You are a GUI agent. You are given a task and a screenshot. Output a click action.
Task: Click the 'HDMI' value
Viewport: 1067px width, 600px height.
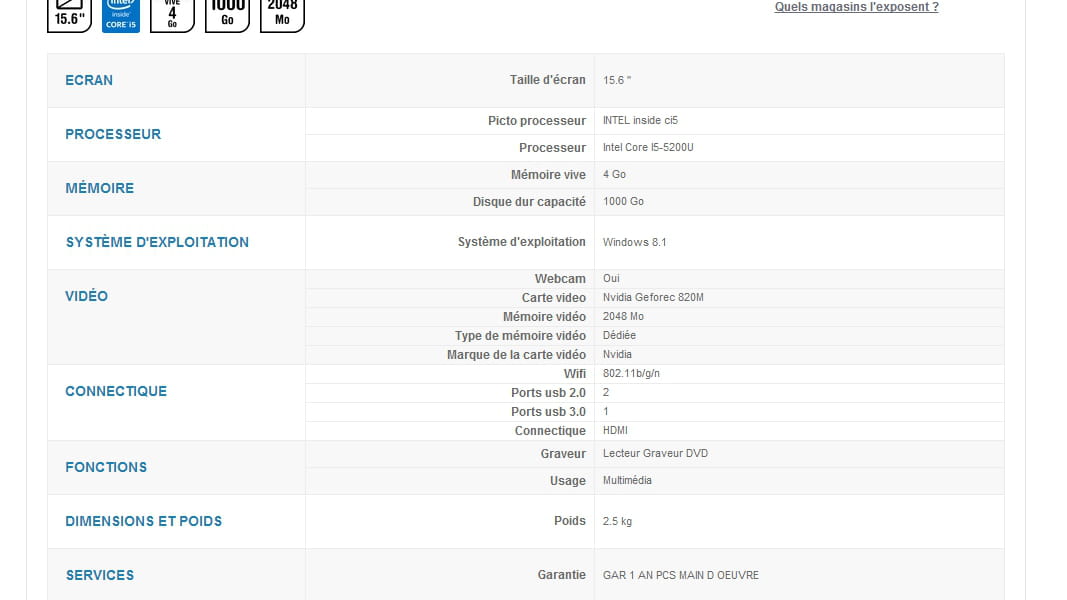[615, 431]
